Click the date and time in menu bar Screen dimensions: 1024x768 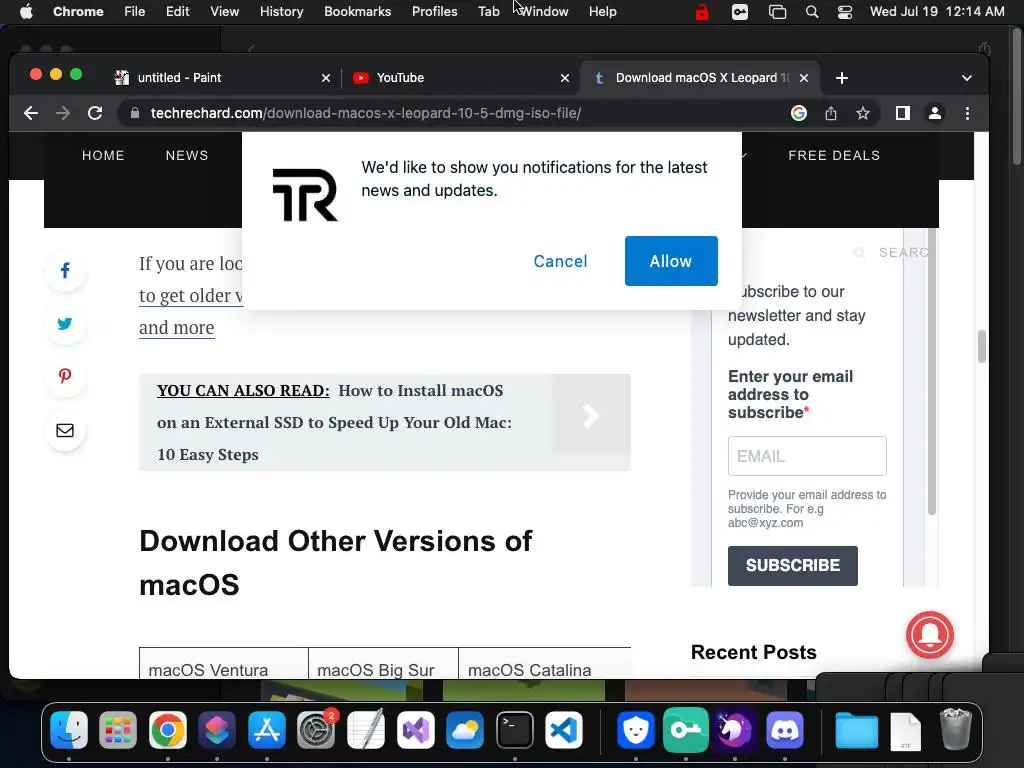click(x=937, y=12)
